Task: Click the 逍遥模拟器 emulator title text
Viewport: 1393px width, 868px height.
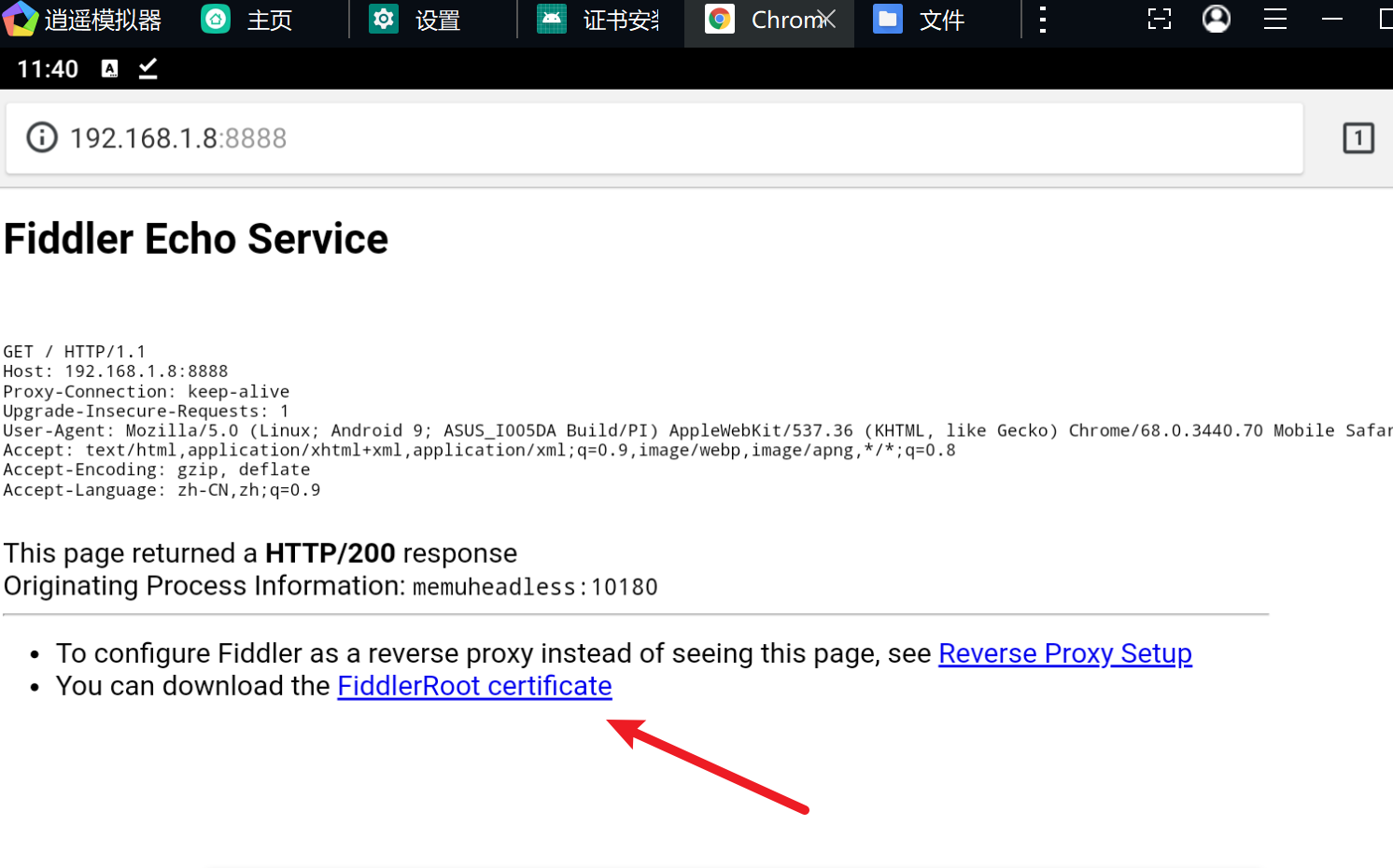Action: pos(103,21)
